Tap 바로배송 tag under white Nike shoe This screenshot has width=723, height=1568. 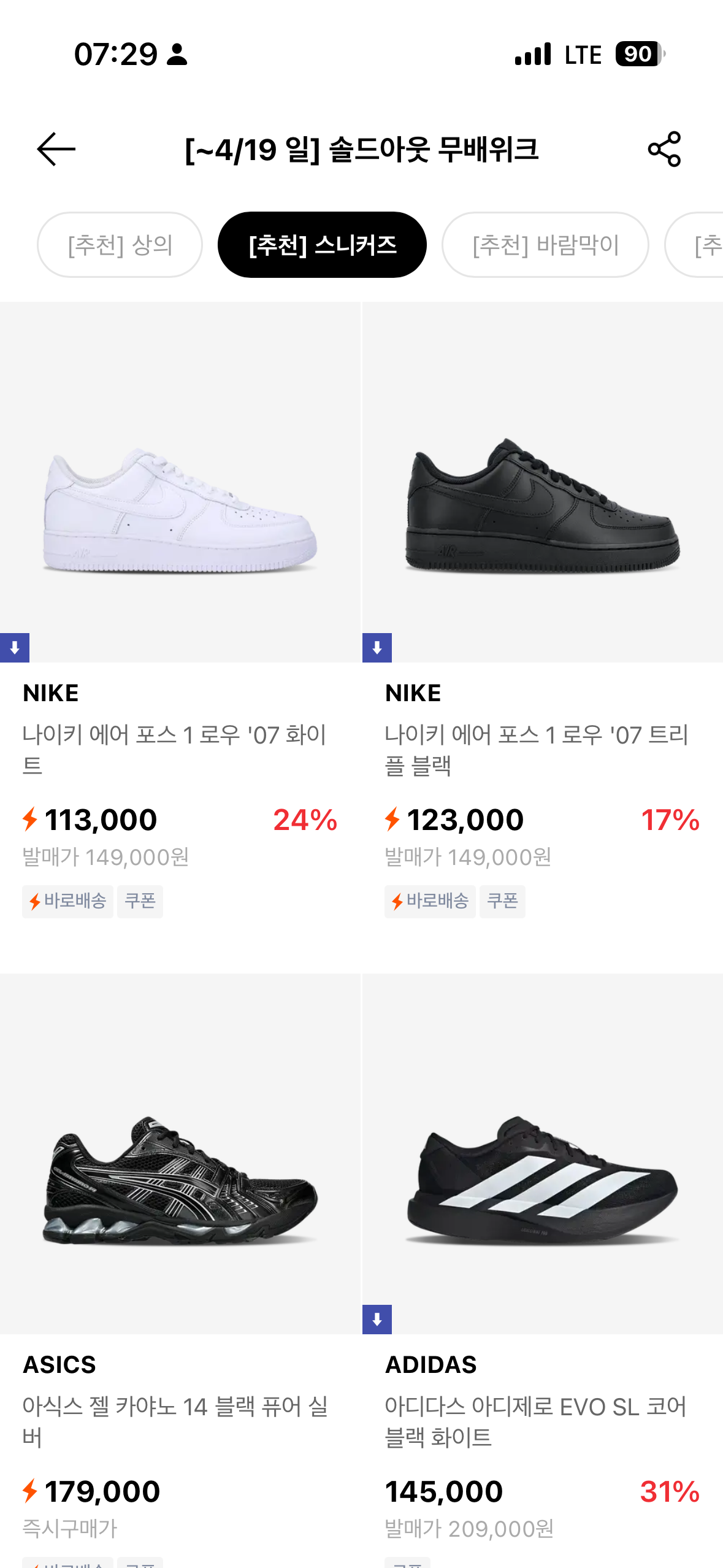(x=67, y=901)
